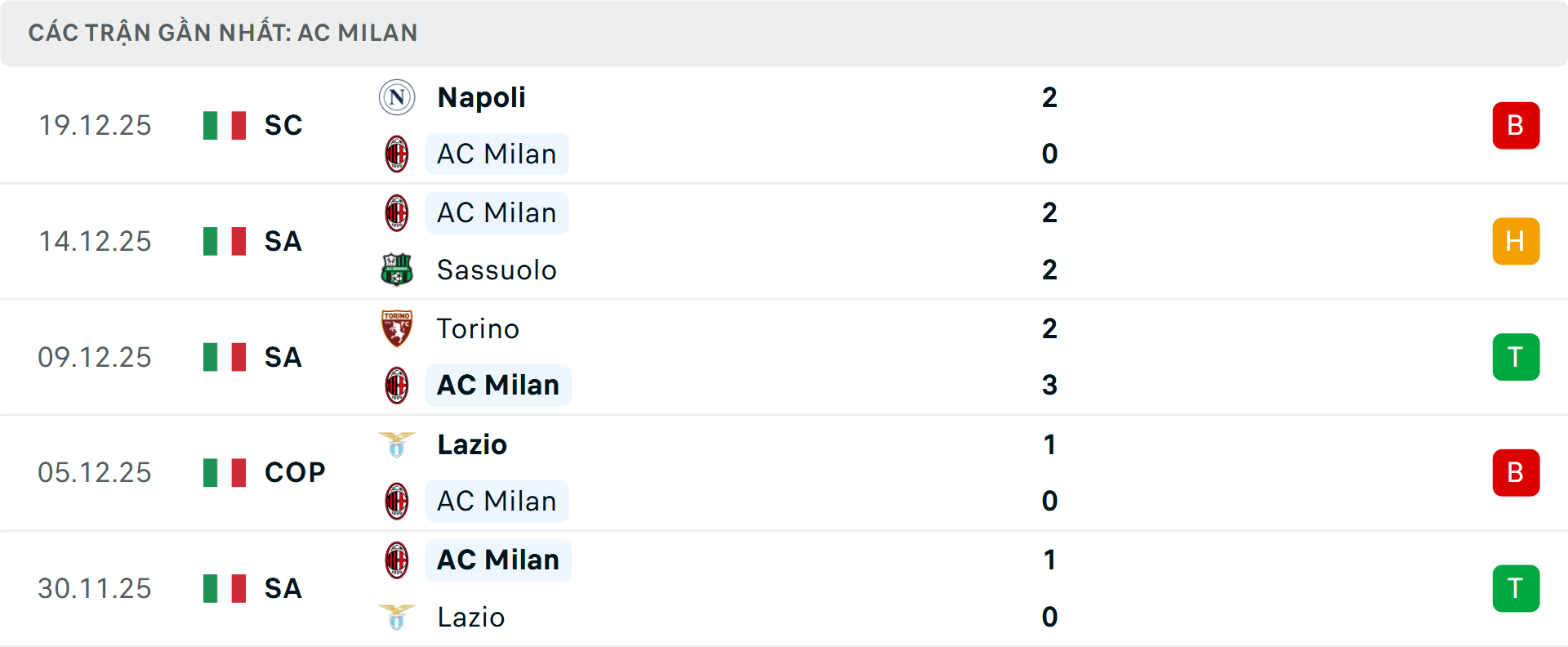Select the AC Milan crest beside Torino match
Image resolution: width=1568 pixels, height=647 pixels.
pyautogui.click(x=397, y=385)
